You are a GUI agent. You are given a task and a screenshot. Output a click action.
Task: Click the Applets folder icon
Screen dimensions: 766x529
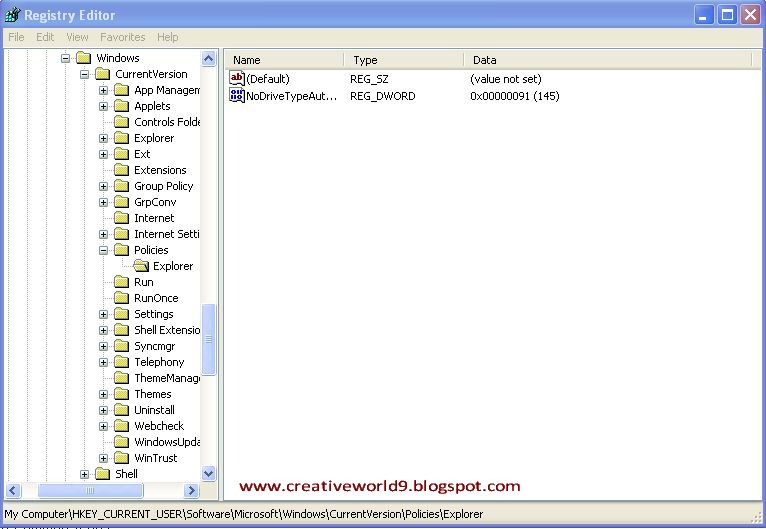[x=122, y=106]
